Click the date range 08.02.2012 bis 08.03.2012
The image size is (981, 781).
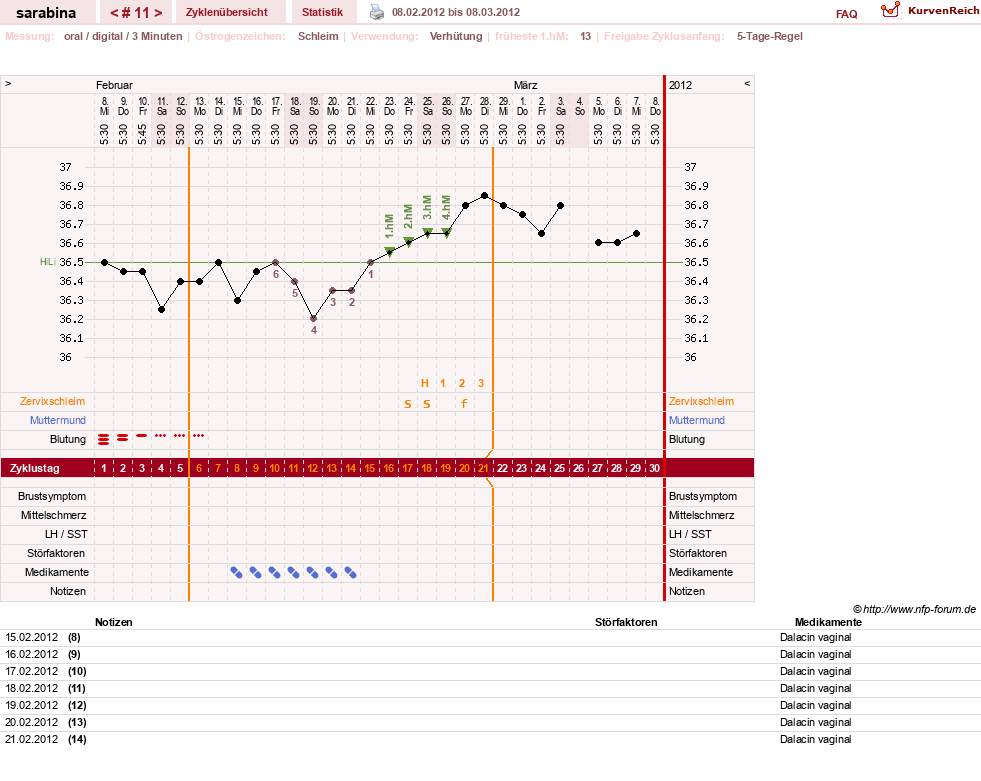[455, 12]
